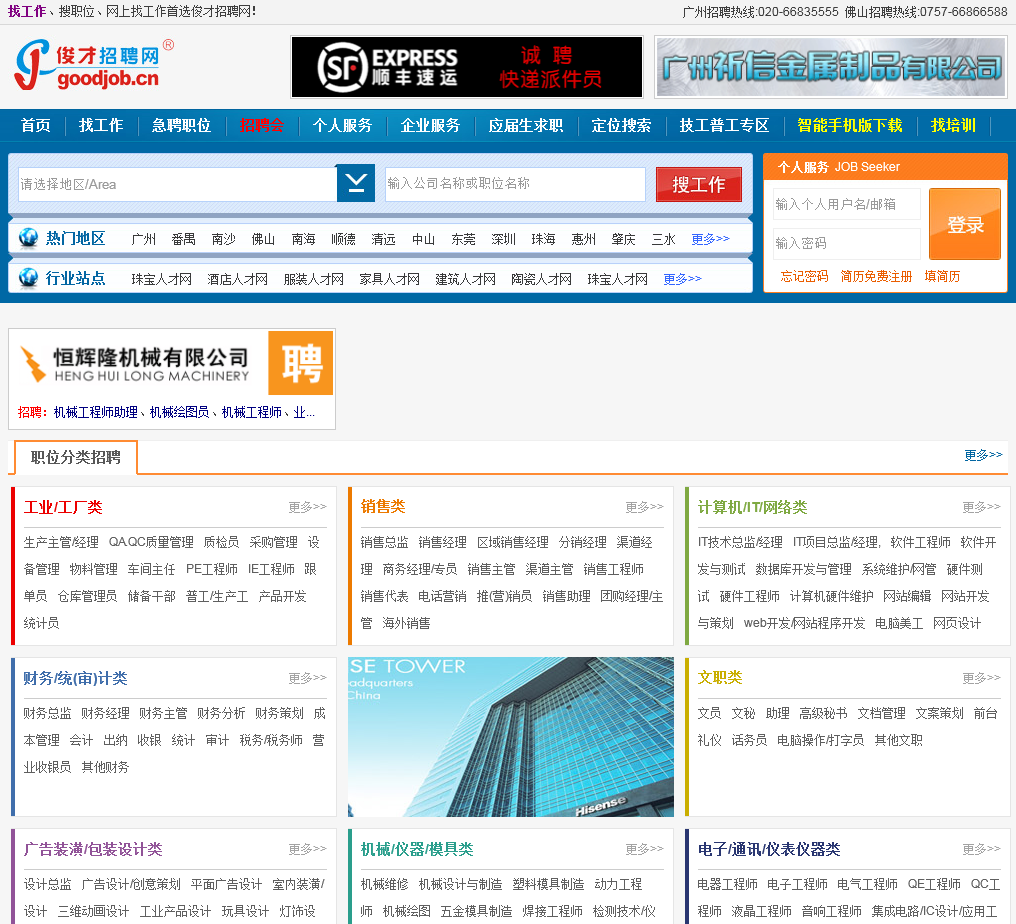Select 深圳 in hot areas
The width and height of the screenshot is (1016, 924).
[x=503, y=239]
